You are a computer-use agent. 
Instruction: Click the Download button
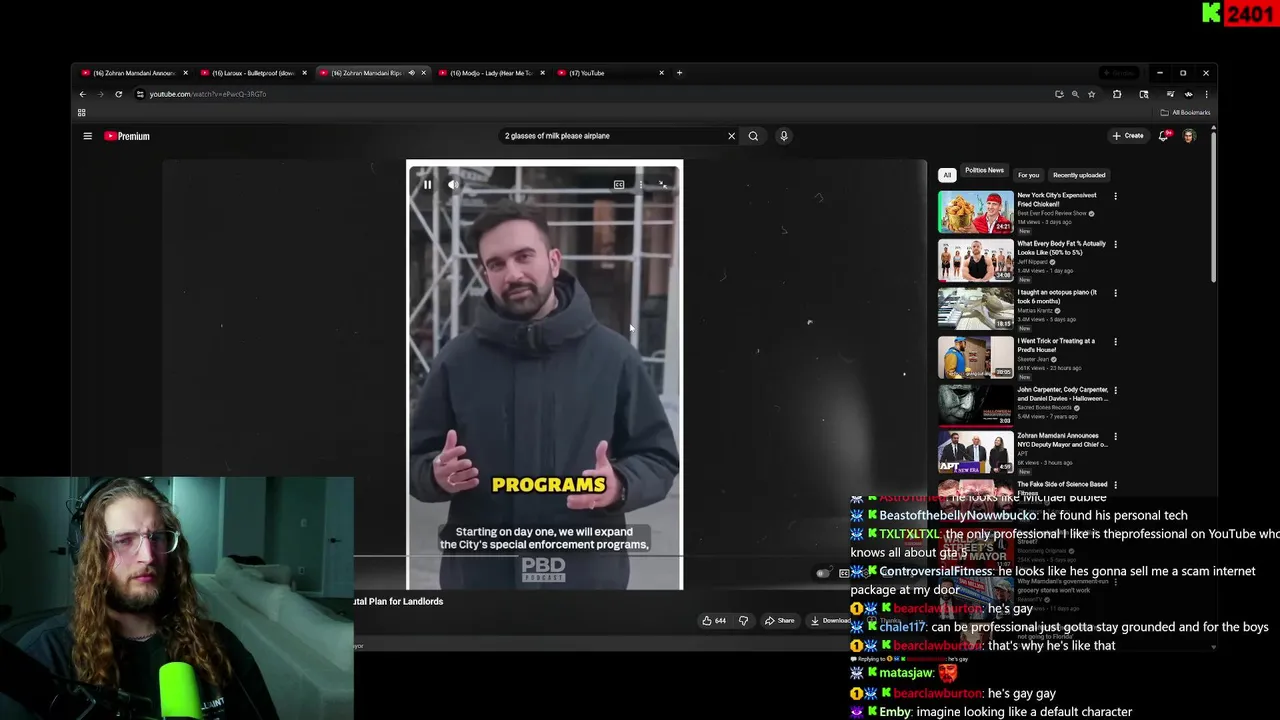coord(830,620)
